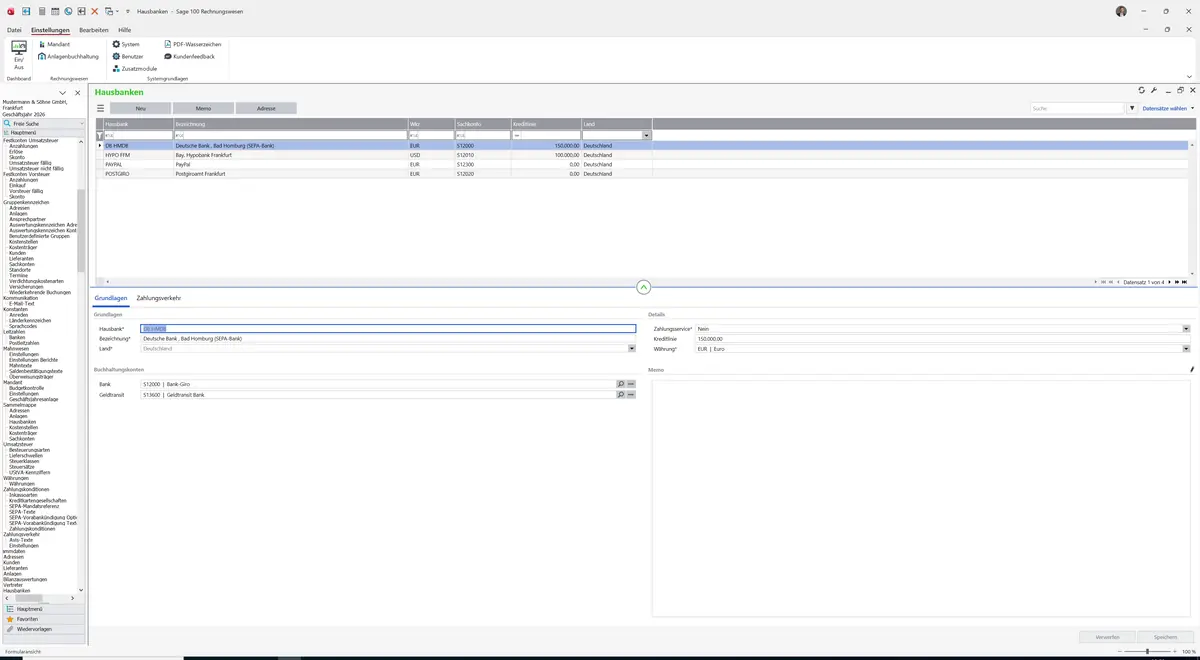Go to the next record in navigator
Image resolution: width=1200 pixels, height=660 pixels.
click(1168, 282)
